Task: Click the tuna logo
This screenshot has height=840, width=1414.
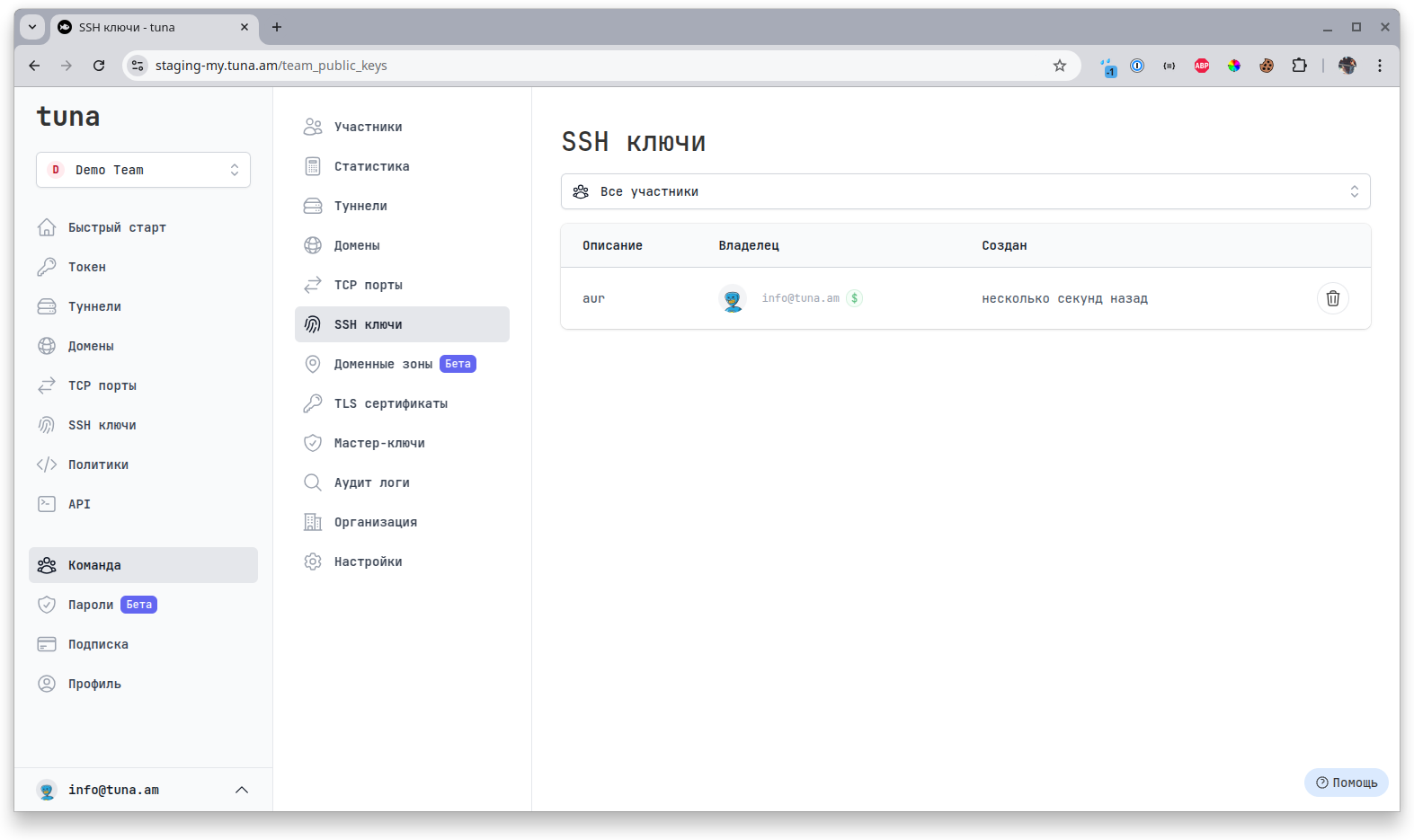Action: [x=68, y=117]
